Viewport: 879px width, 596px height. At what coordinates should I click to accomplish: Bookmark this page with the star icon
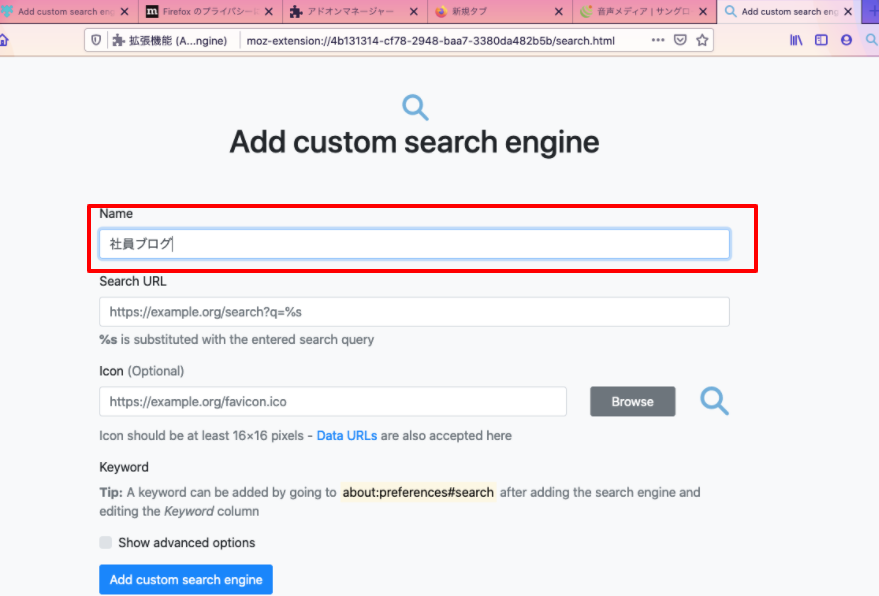[702, 41]
